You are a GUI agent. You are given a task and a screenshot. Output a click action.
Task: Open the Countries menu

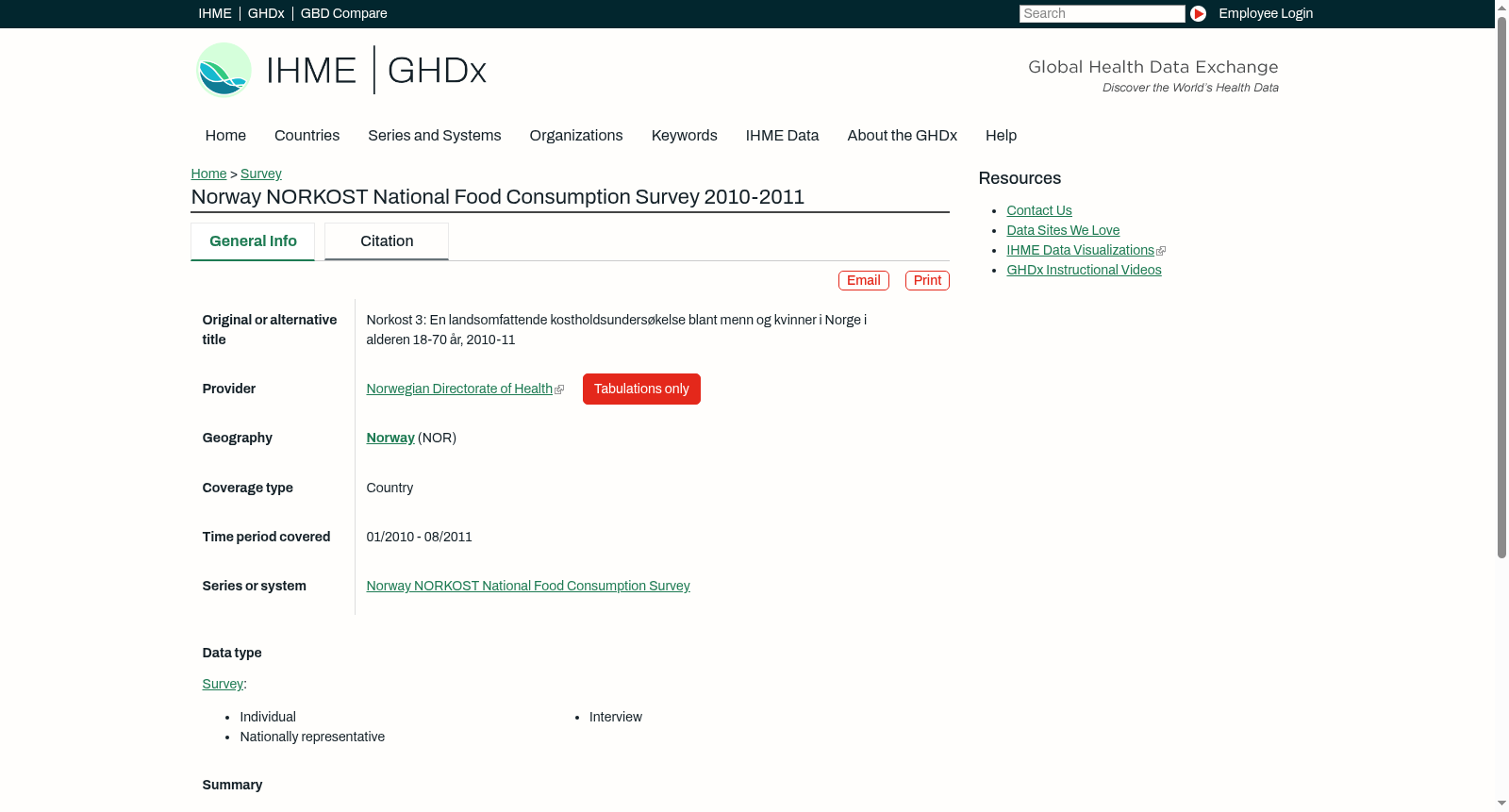(x=307, y=136)
